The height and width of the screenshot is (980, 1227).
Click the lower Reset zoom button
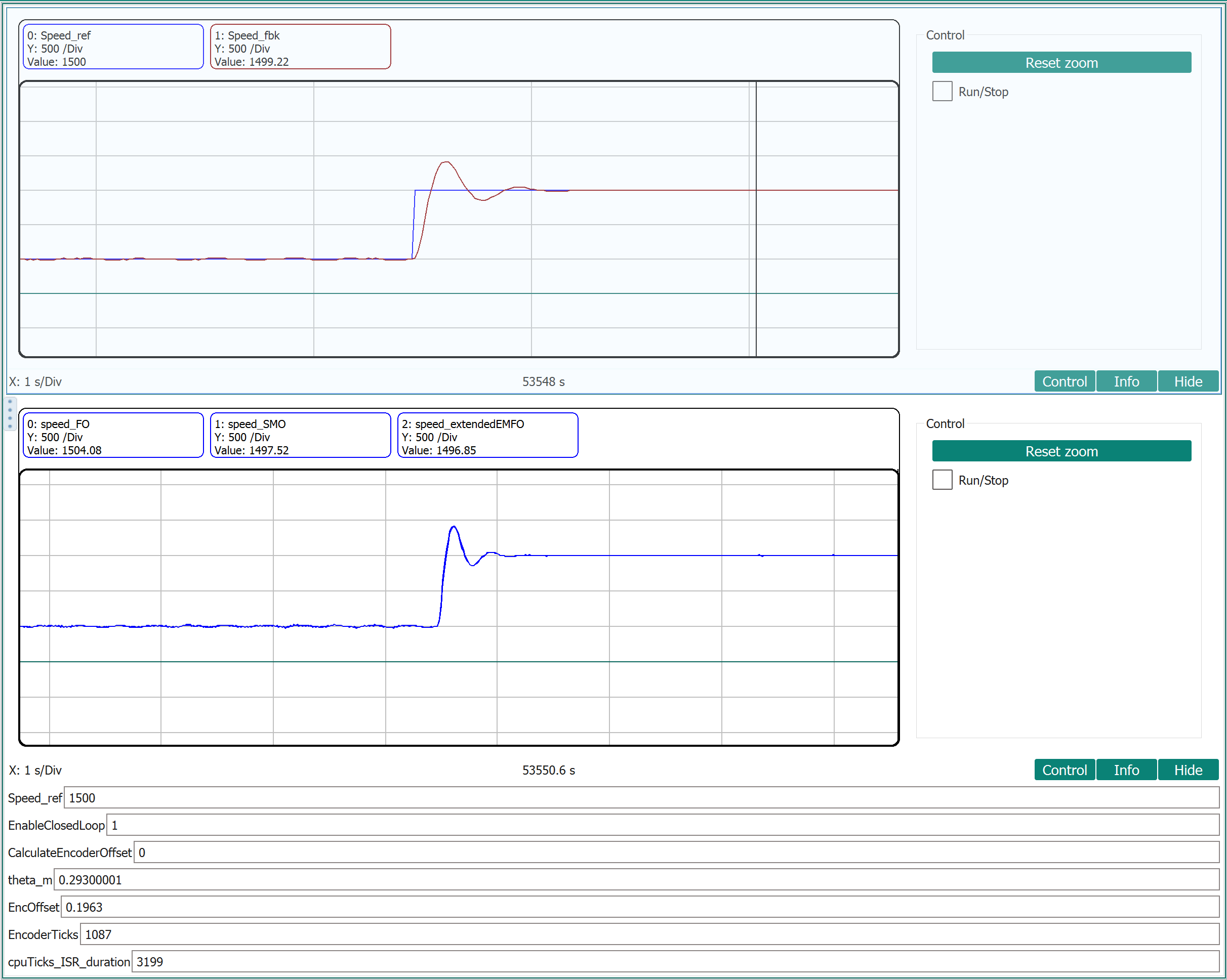tap(1061, 451)
